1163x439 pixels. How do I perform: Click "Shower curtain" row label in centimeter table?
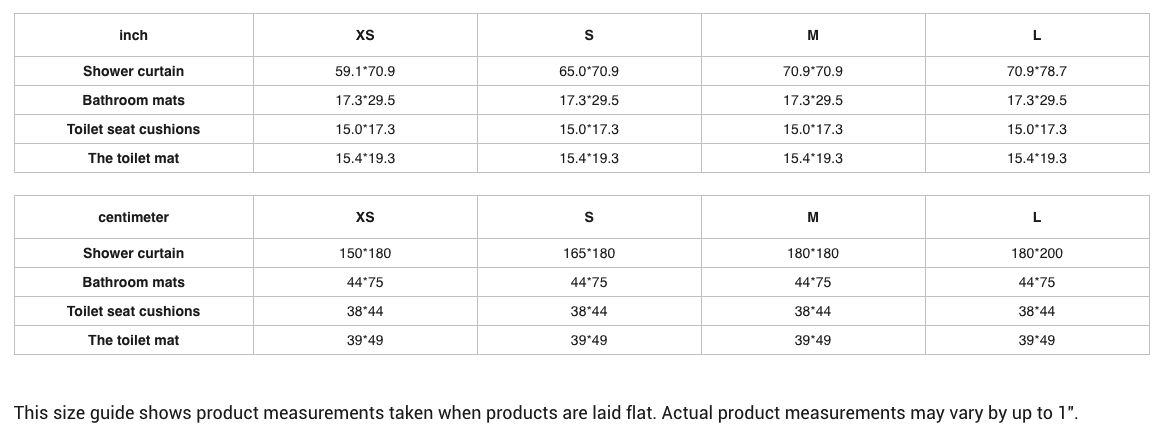pyautogui.click(x=133, y=253)
